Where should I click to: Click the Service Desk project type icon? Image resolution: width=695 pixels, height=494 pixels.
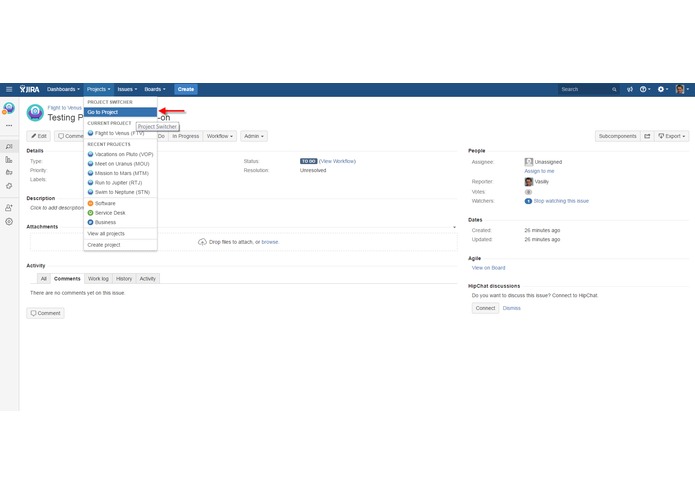click(x=90, y=213)
